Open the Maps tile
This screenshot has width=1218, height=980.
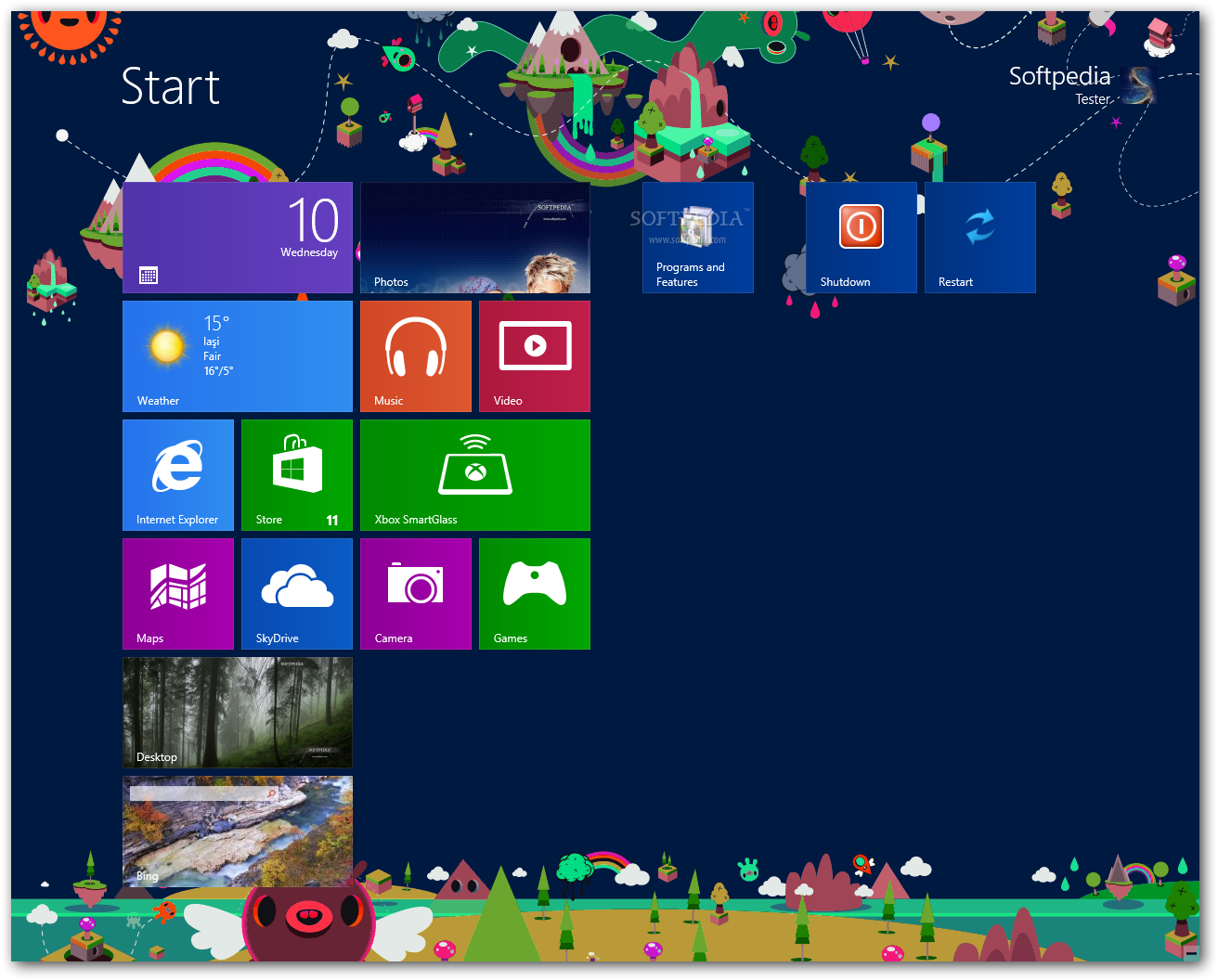pyautogui.click(x=178, y=594)
